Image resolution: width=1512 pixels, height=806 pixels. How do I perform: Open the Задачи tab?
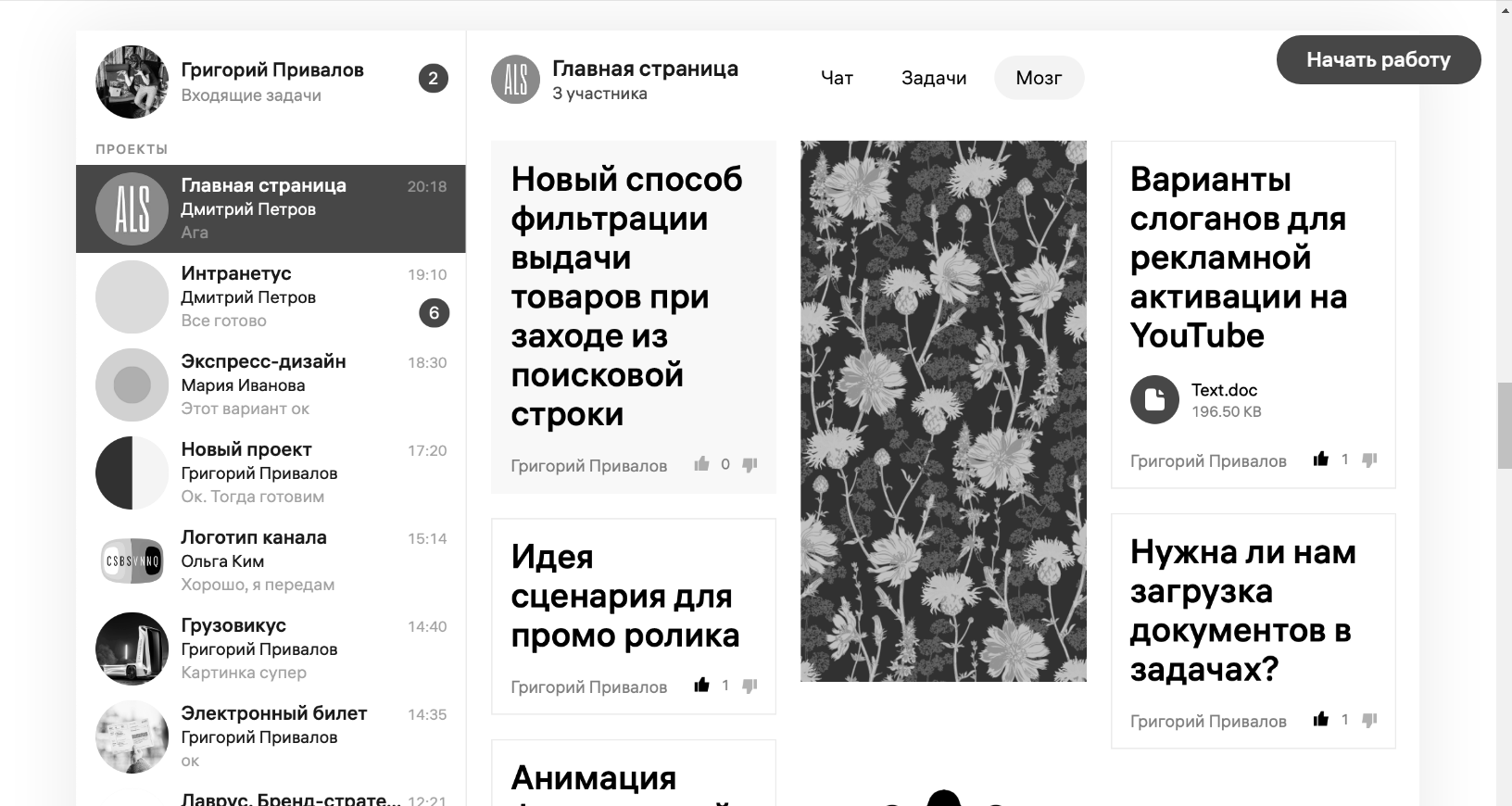pyautogui.click(x=933, y=78)
